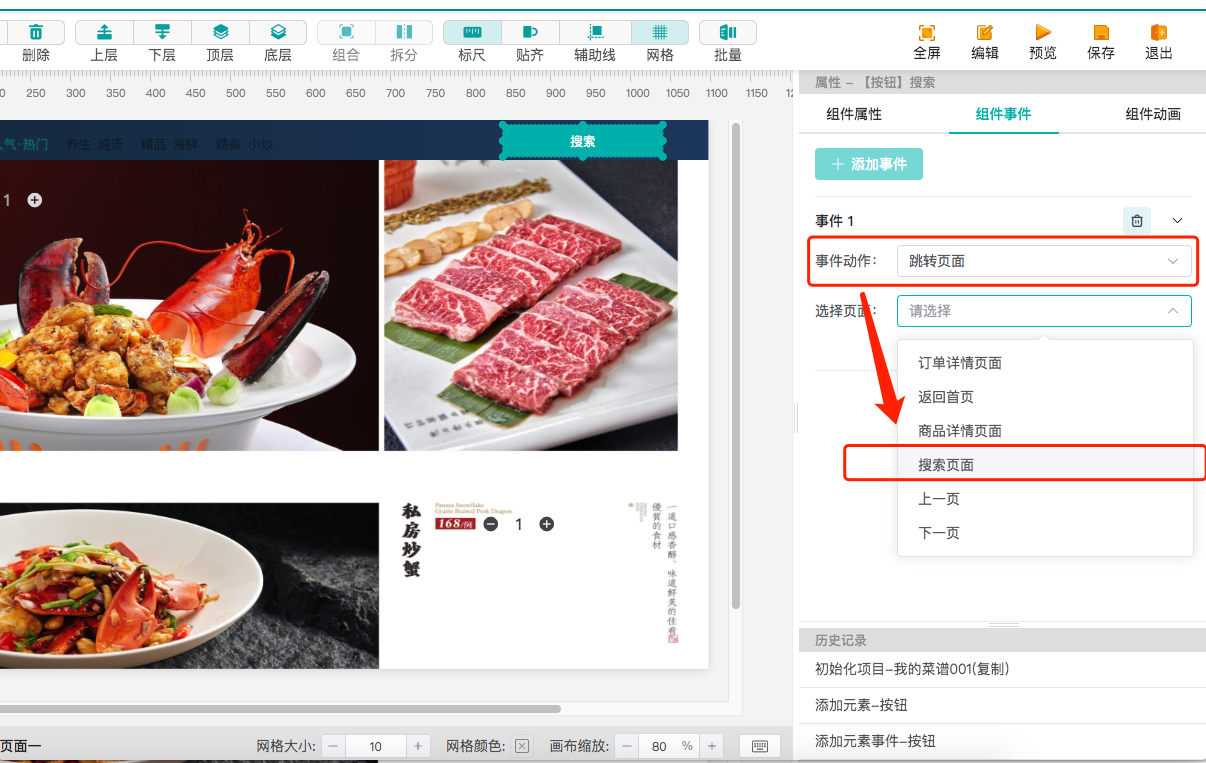This screenshot has height=763, width=1206.
Task: Open the 选择页面 dropdown
Action: [x=1043, y=311]
